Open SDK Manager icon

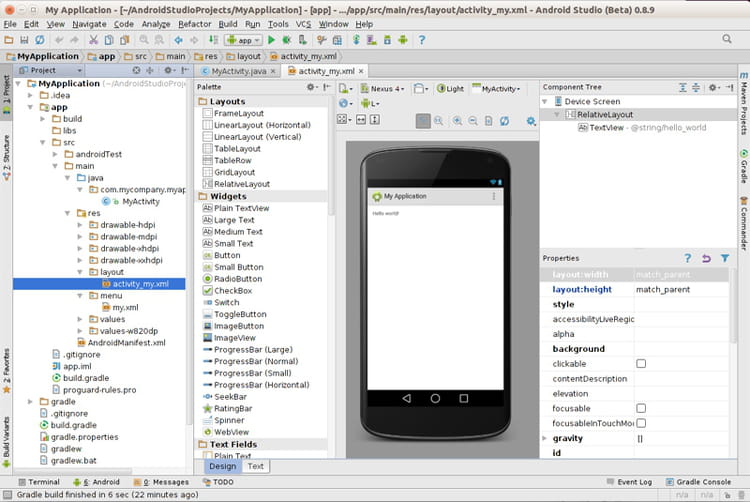387,40
